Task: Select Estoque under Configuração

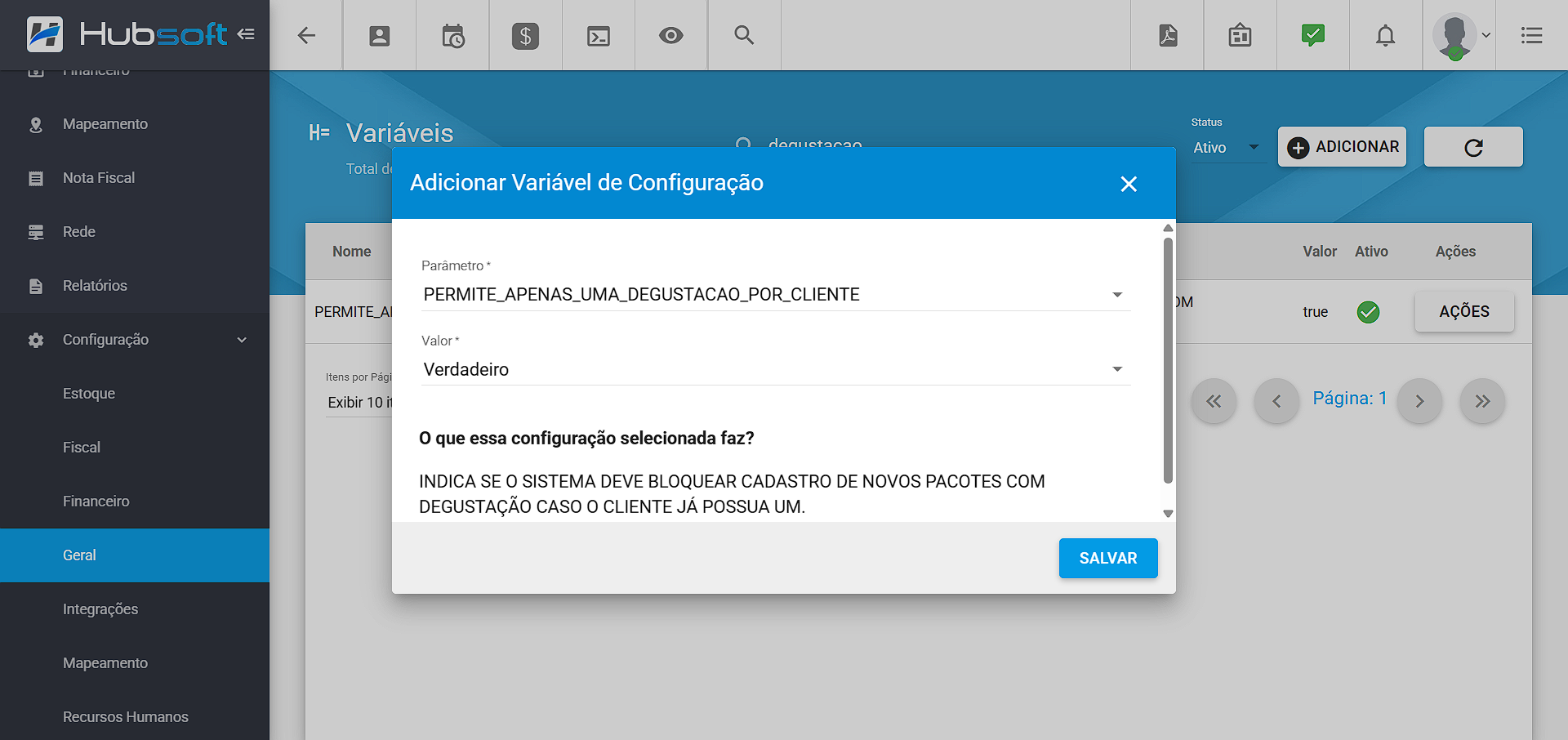Action: click(135, 394)
